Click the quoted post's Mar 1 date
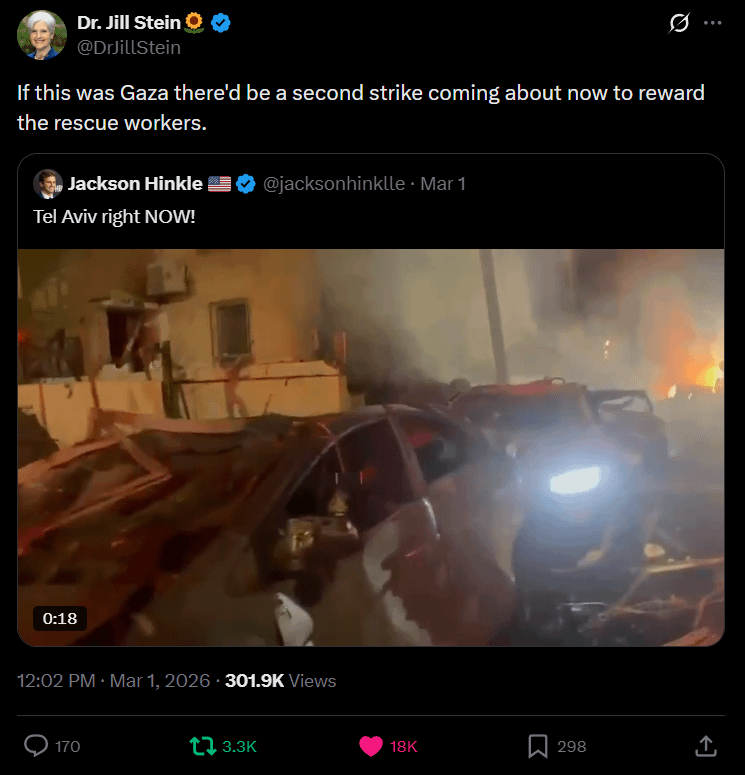This screenshot has height=775, width=745. click(x=442, y=184)
